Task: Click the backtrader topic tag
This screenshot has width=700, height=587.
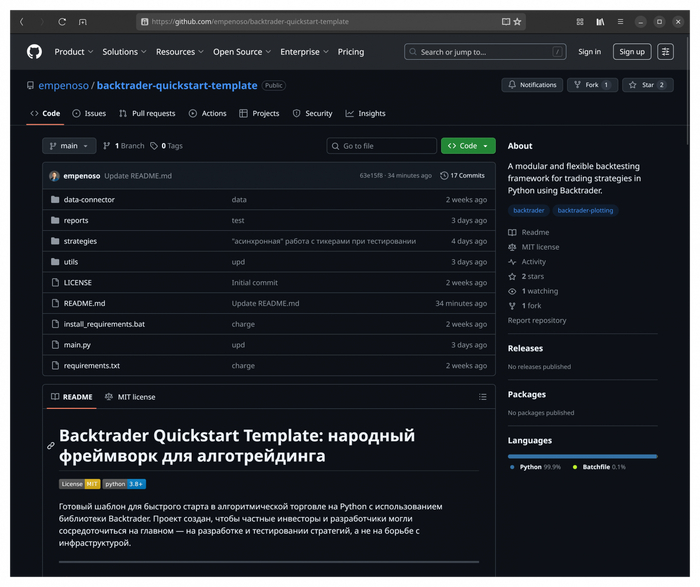Action: tap(529, 210)
